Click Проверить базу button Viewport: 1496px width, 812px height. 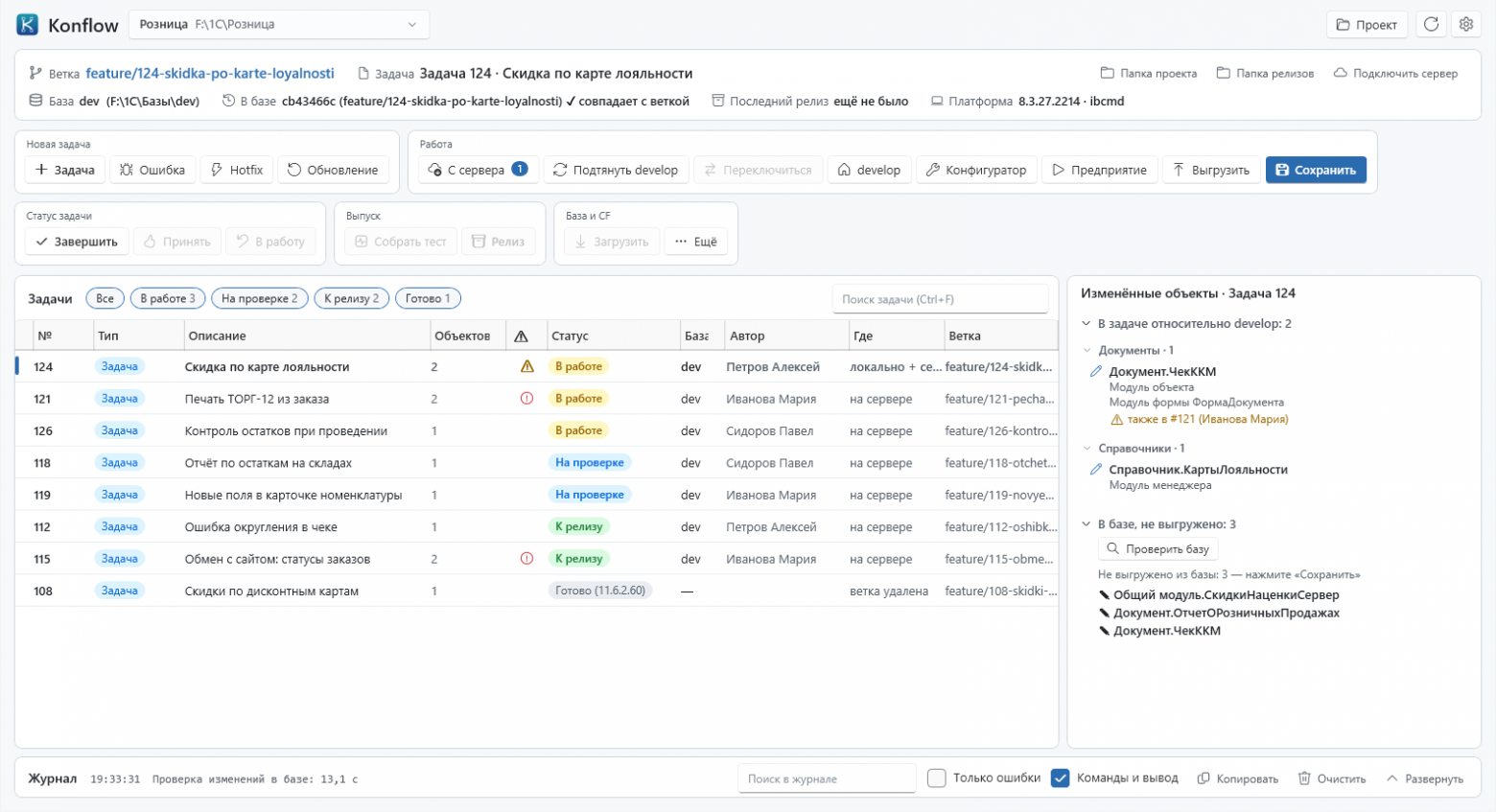[1157, 549]
